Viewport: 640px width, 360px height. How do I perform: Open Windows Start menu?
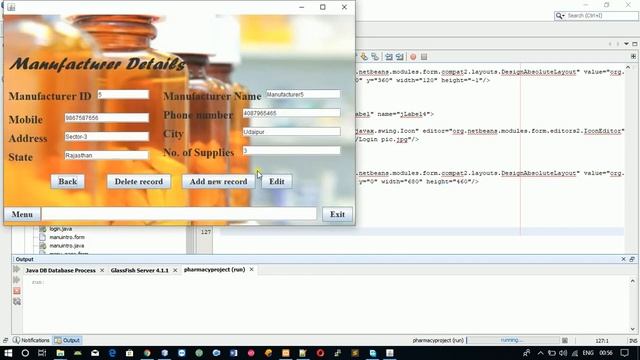click(8, 353)
